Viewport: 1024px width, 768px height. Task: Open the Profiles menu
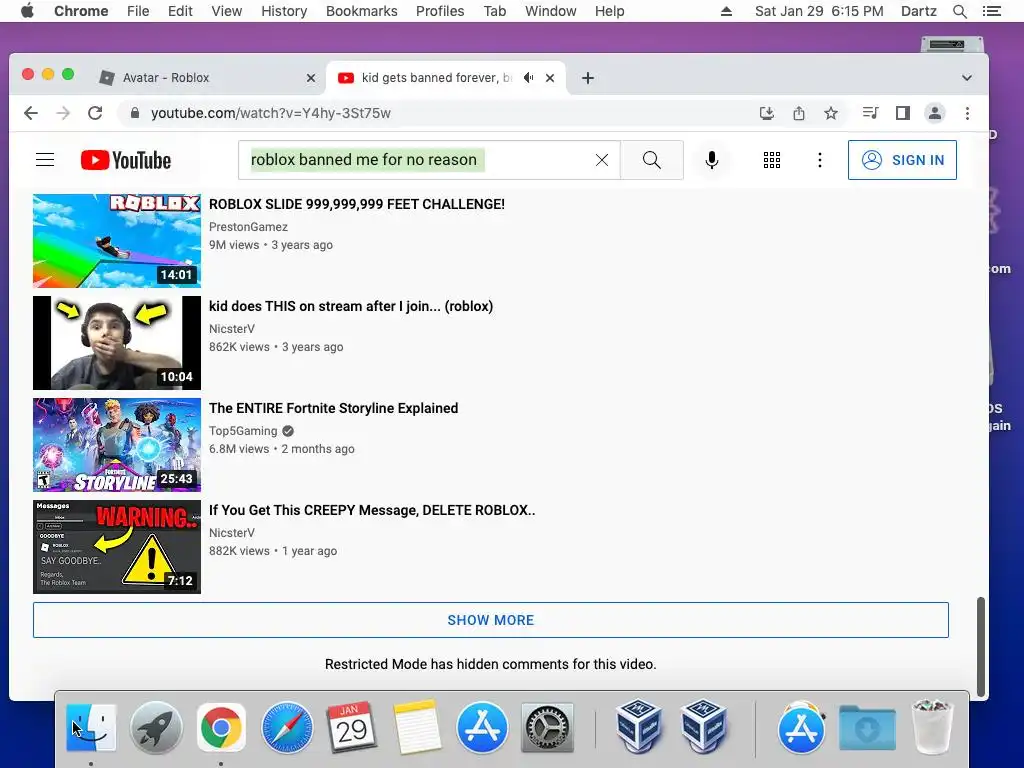point(440,11)
